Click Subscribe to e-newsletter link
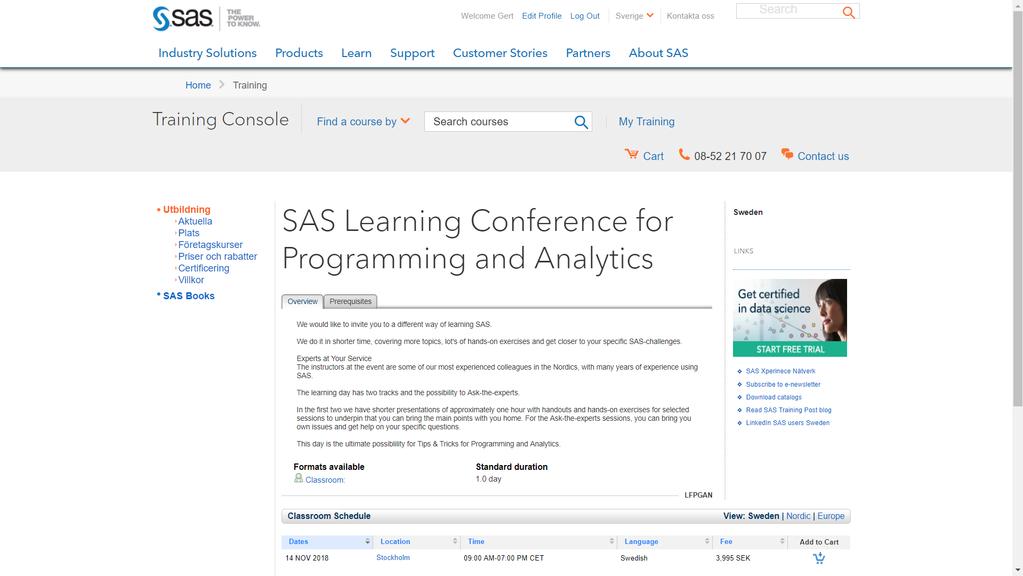Image resolution: width=1023 pixels, height=576 pixels. tap(783, 384)
